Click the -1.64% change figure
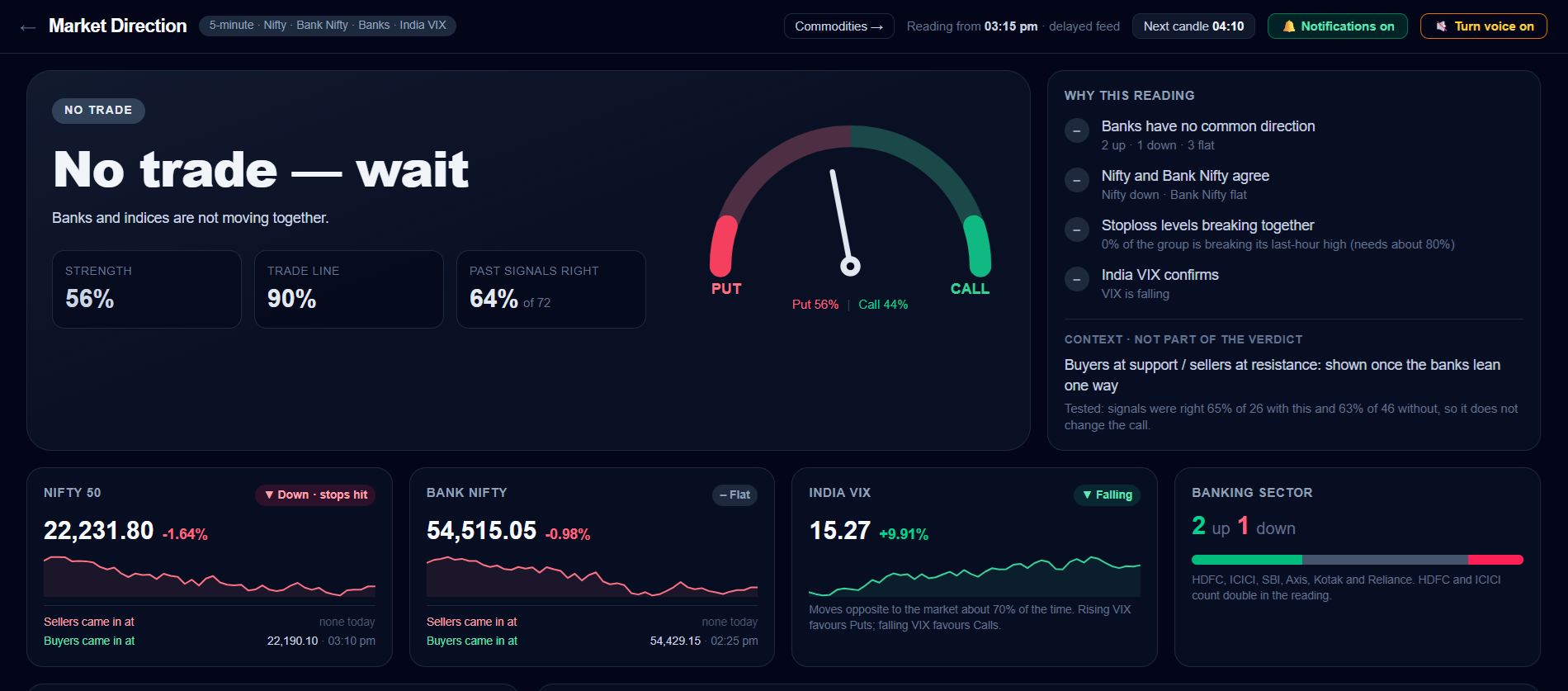 (x=185, y=534)
